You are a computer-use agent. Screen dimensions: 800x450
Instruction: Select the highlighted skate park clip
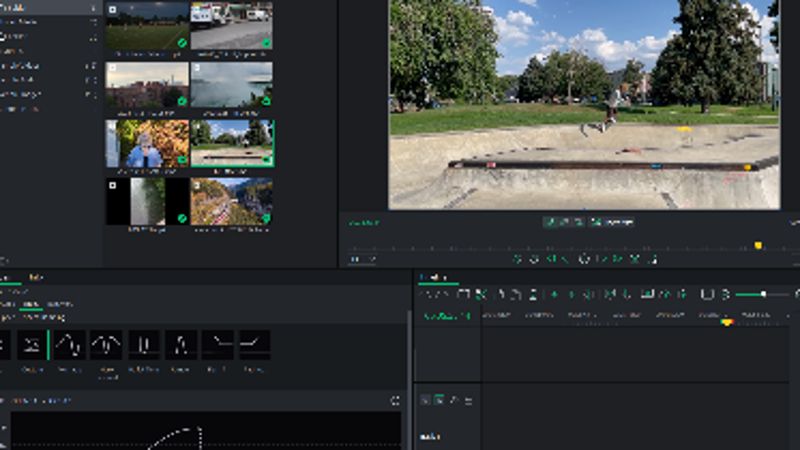click(232, 144)
